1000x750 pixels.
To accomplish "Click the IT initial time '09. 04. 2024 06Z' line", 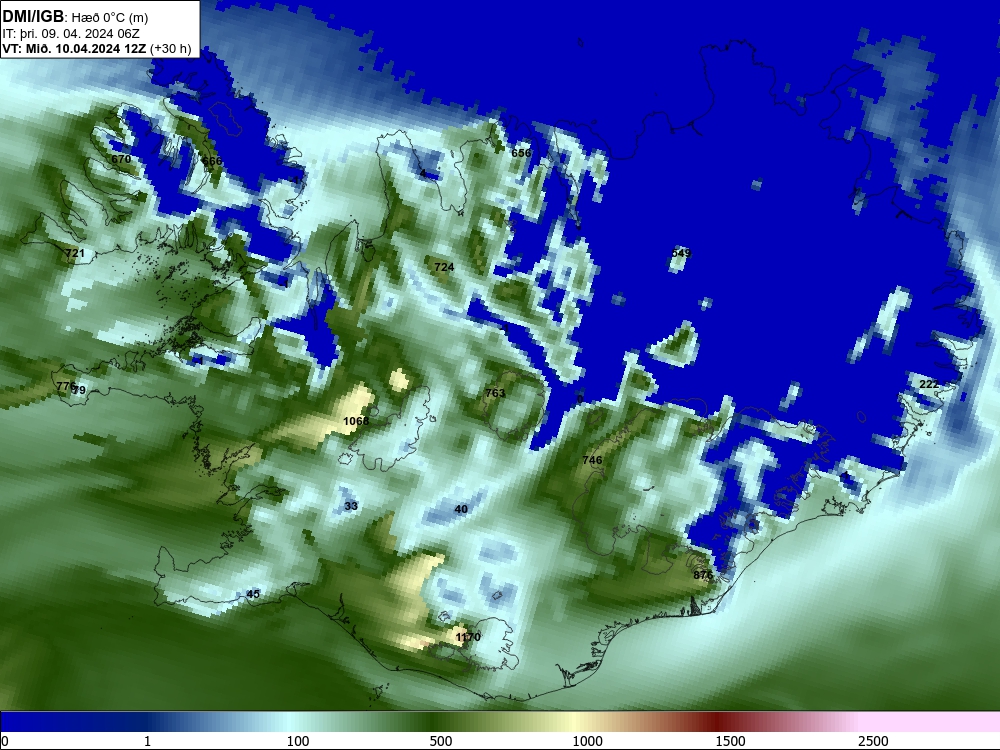I will 71,34.
